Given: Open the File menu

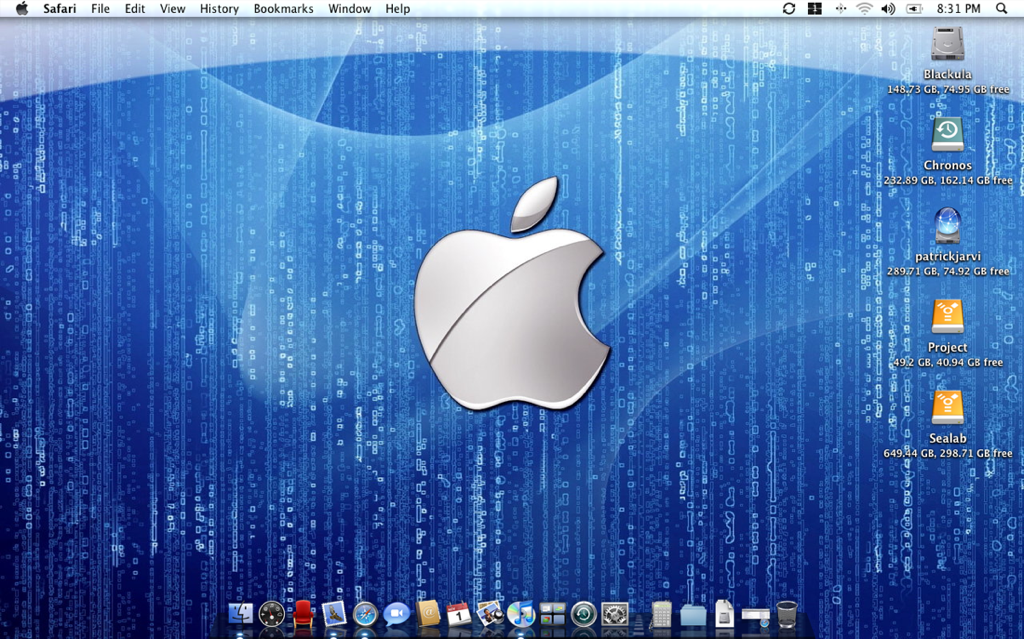Looking at the screenshot, I should coord(100,8).
